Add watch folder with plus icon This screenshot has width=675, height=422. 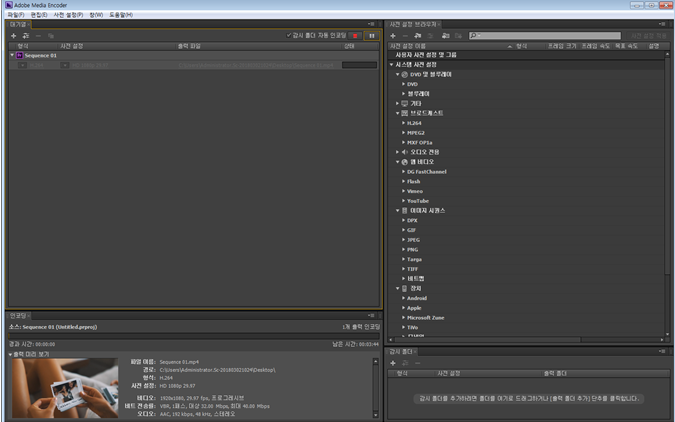point(393,363)
